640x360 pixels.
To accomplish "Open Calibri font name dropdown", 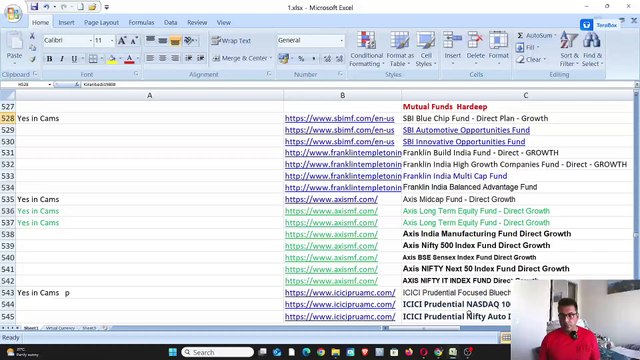I will (x=91, y=40).
